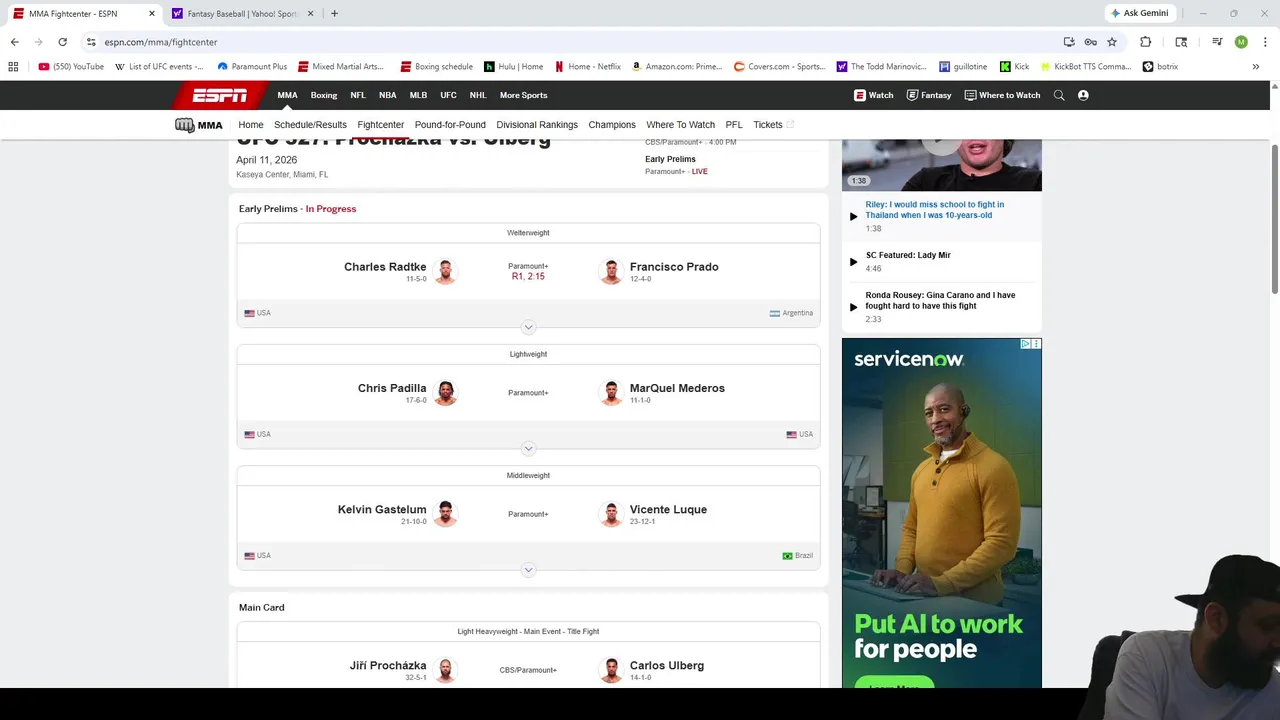Click Francisco Prado's fighter headshot
The width and height of the screenshot is (1280, 720).
(611, 272)
